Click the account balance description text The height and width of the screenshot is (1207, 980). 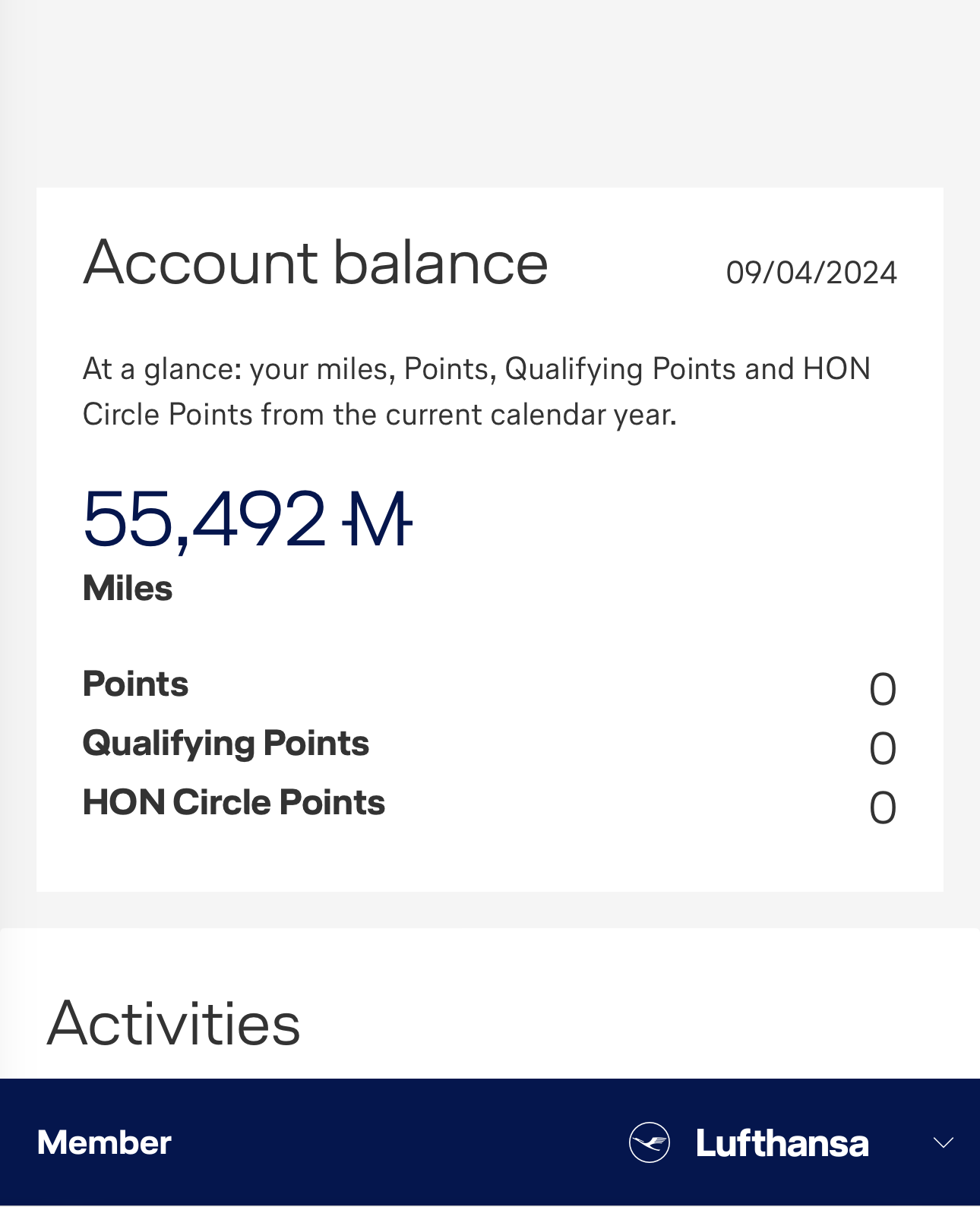tap(476, 392)
